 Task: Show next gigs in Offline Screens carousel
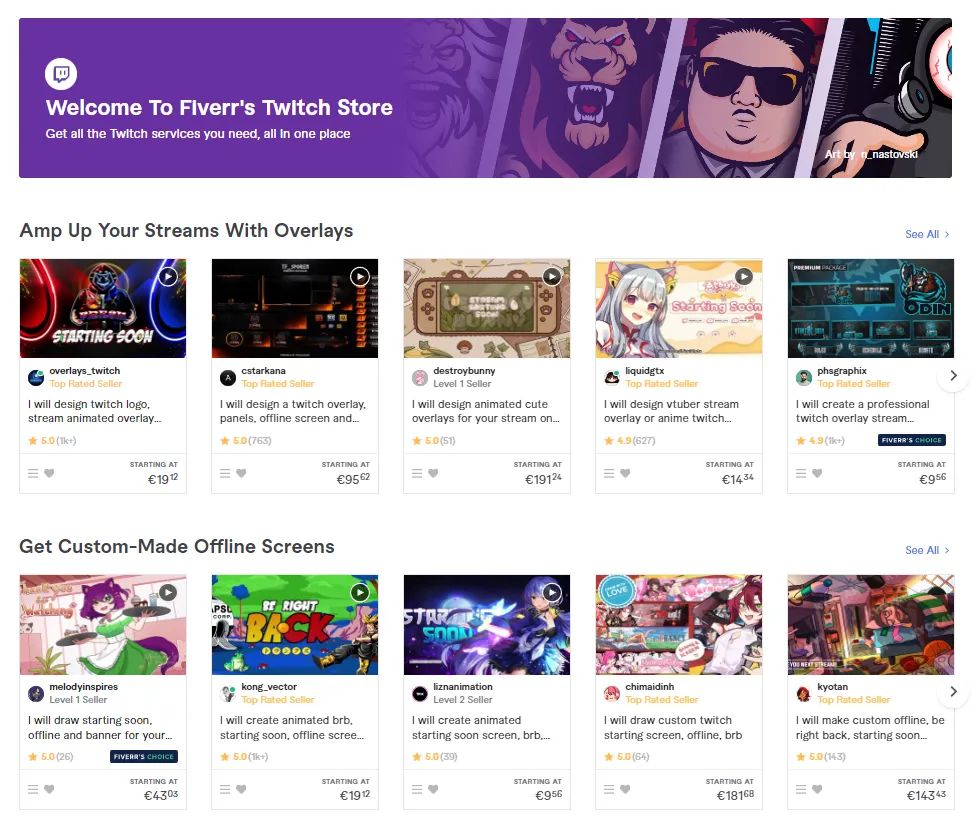point(954,691)
